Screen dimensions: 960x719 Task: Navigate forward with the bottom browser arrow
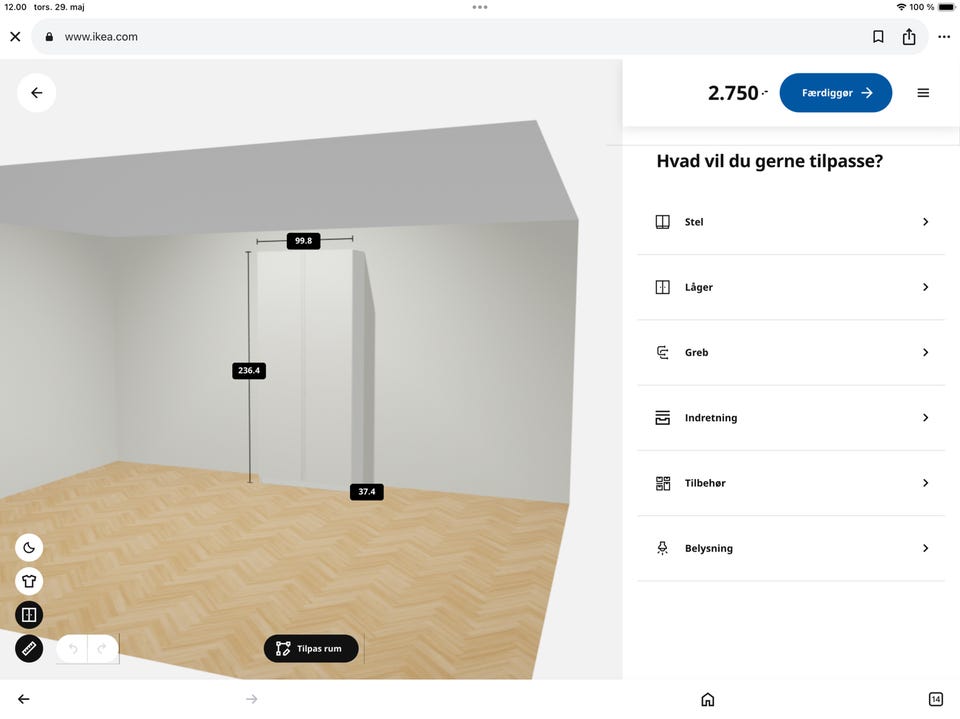point(252,699)
